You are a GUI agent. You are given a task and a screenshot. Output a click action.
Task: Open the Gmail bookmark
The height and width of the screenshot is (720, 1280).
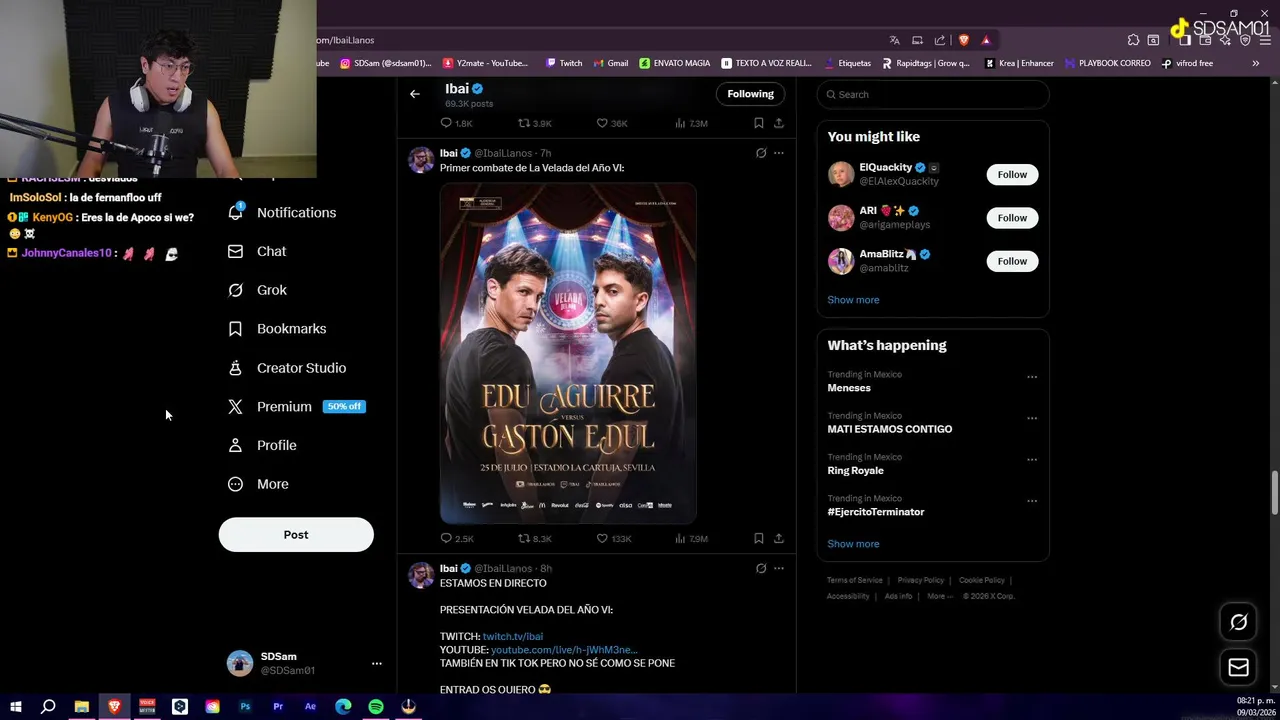pyautogui.click(x=610, y=63)
